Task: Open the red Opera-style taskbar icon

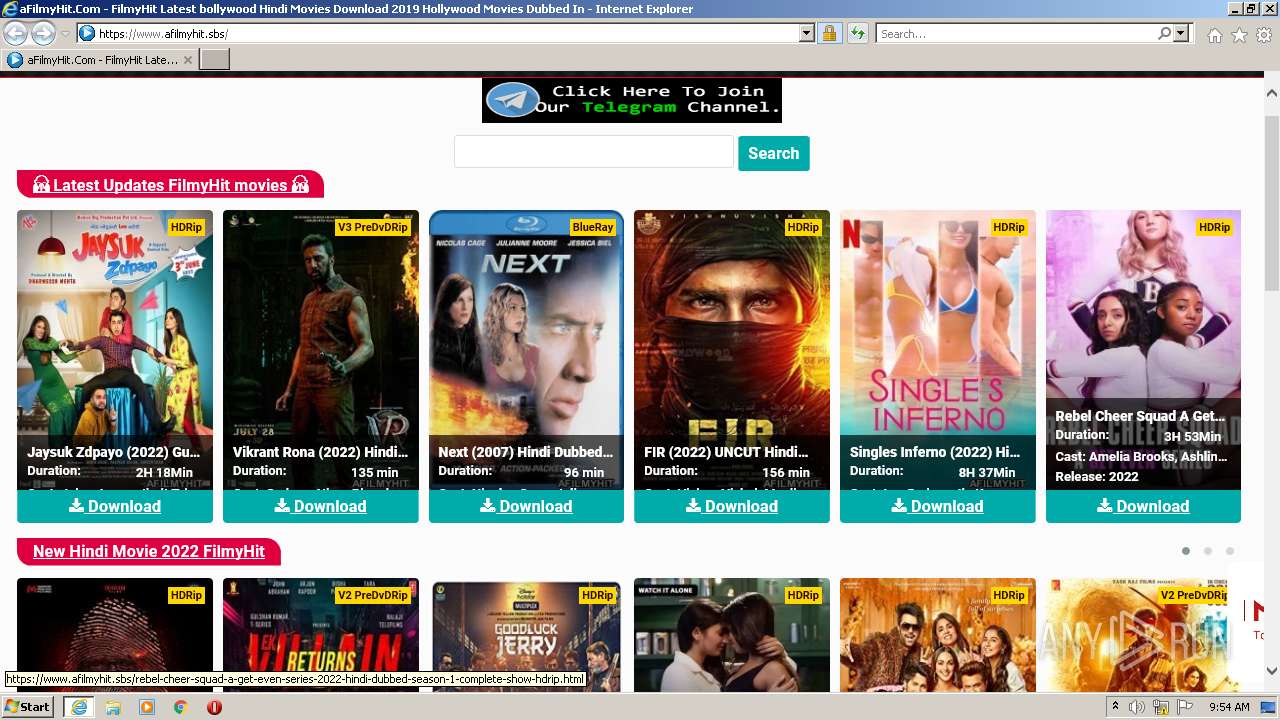Action: (x=214, y=707)
